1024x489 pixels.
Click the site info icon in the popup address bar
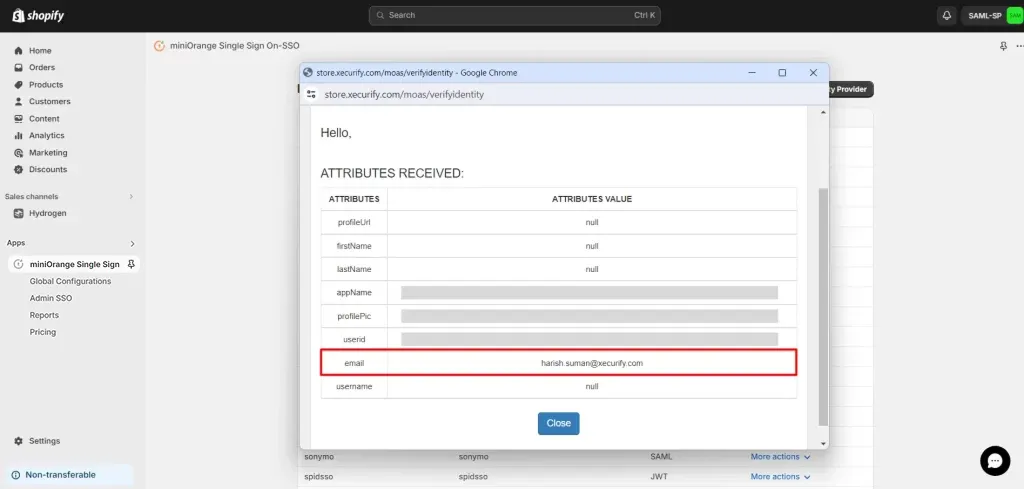311,95
